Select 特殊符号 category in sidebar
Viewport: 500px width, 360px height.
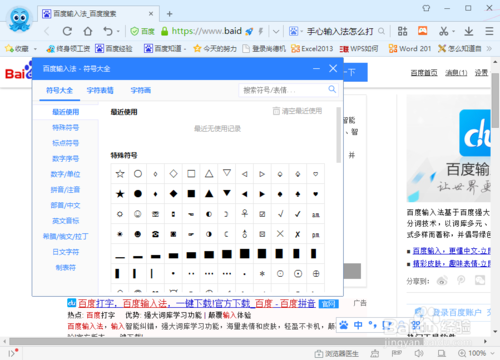tap(66, 128)
